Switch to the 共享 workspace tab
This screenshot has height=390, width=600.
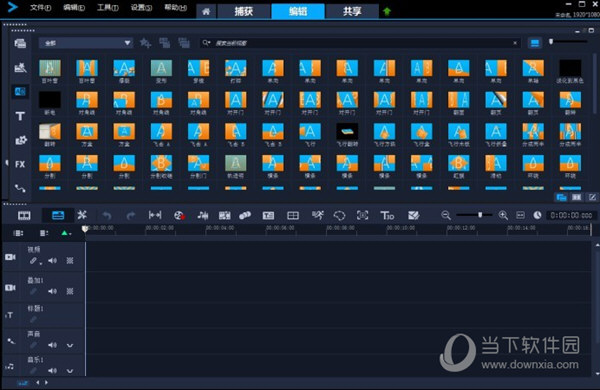coord(352,11)
